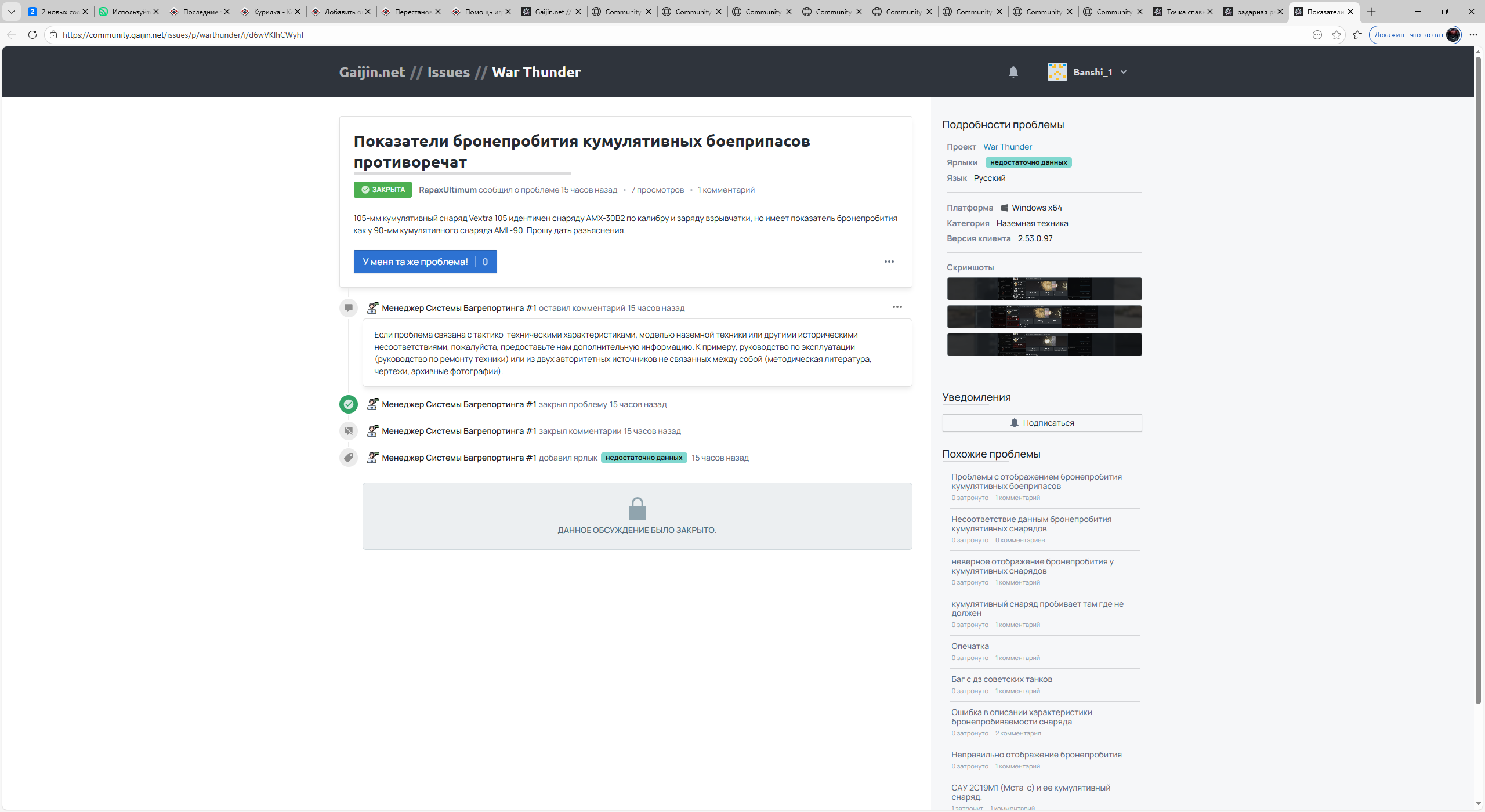The width and height of the screenshot is (1485, 812).
Task: Add page to favorites star icon
Action: click(x=1336, y=35)
